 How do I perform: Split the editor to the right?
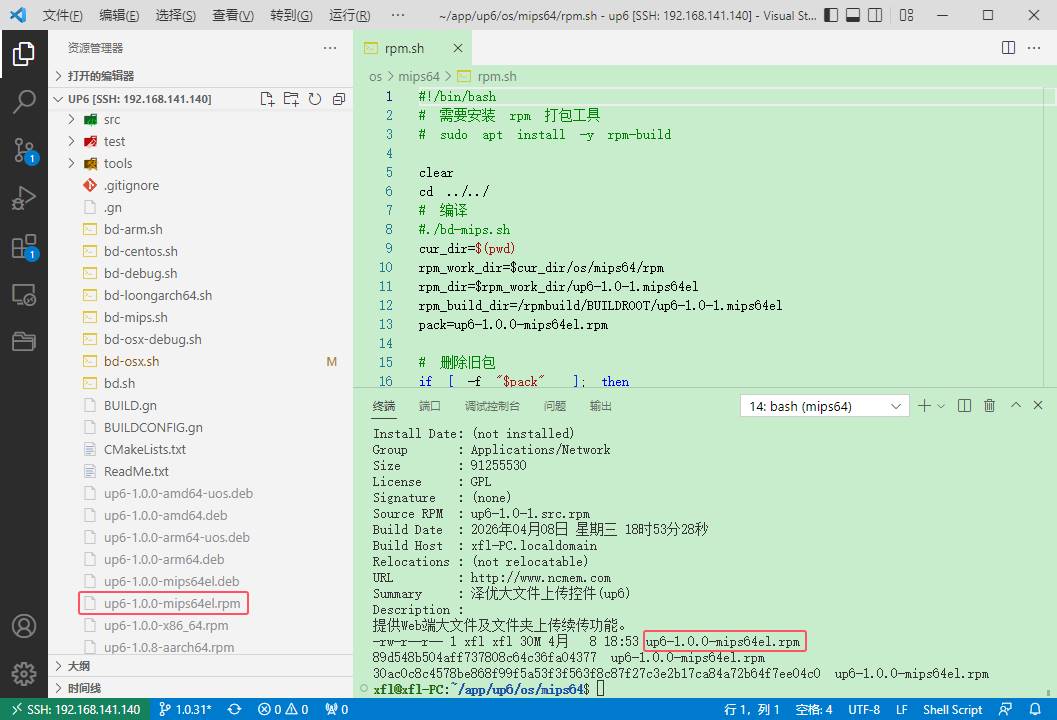(1009, 48)
